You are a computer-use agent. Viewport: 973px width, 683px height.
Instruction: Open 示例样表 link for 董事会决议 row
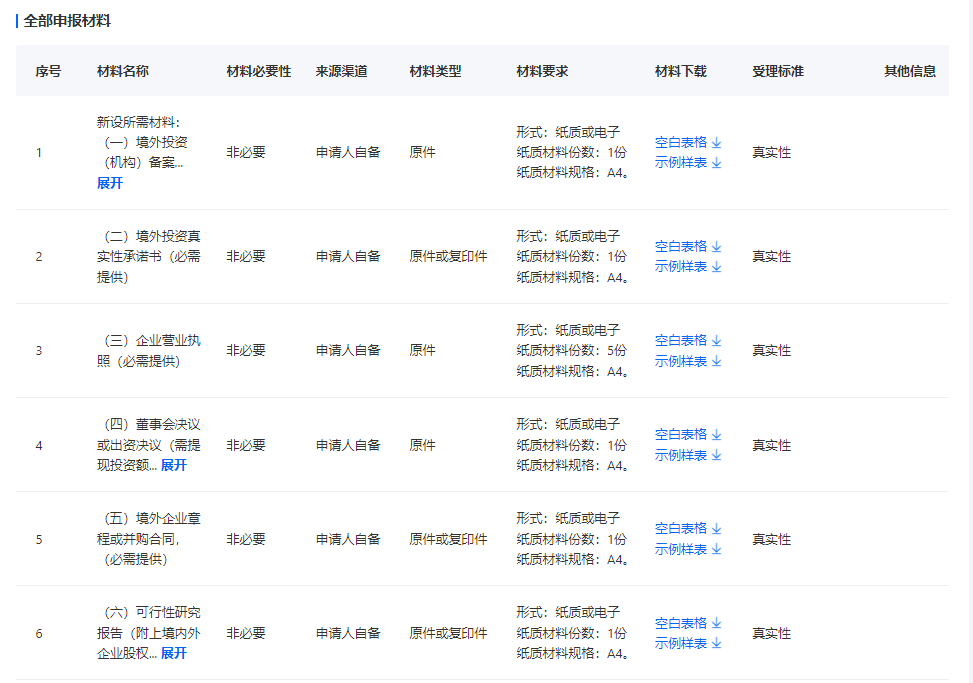point(681,455)
